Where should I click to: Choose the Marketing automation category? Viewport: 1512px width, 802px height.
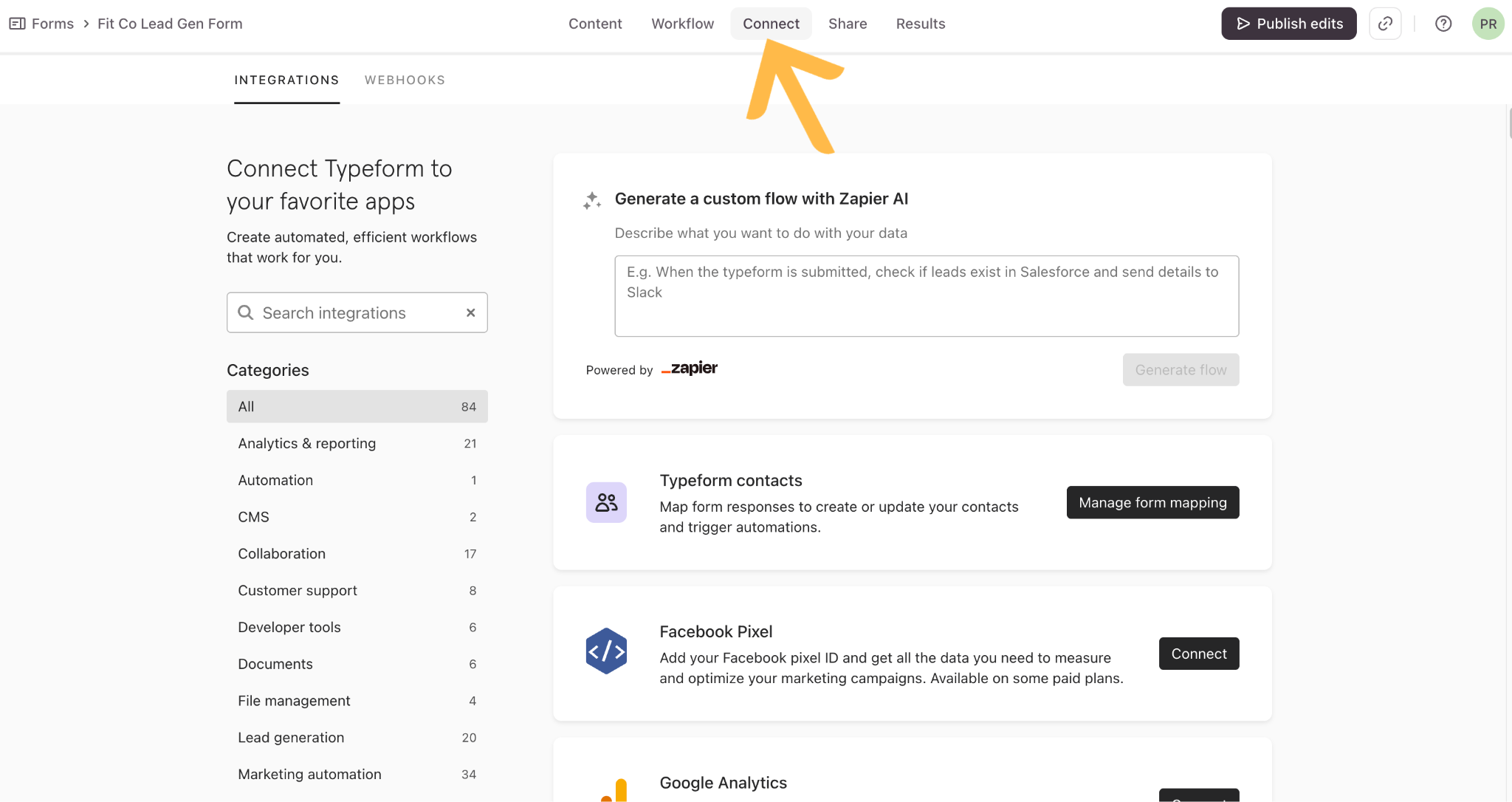coord(357,774)
